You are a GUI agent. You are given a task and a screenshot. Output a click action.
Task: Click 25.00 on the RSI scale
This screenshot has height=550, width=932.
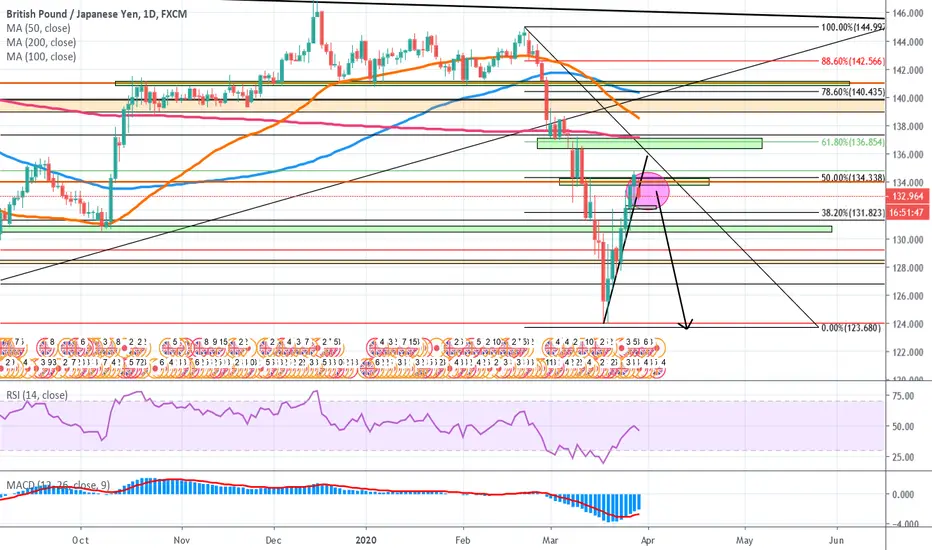903,457
